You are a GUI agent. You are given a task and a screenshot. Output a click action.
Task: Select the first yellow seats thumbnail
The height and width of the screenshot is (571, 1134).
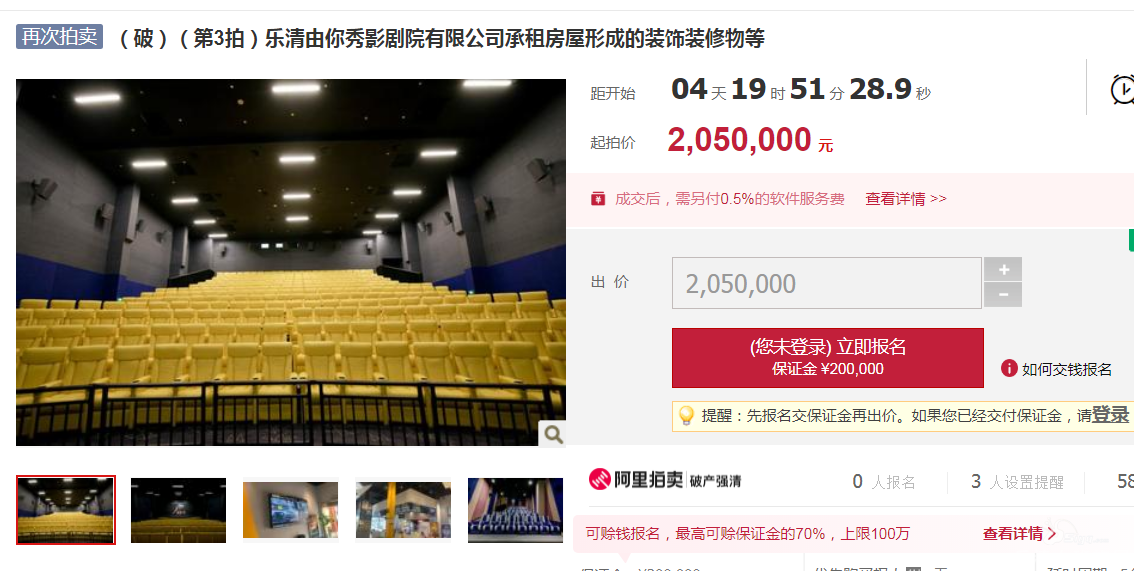pos(66,510)
